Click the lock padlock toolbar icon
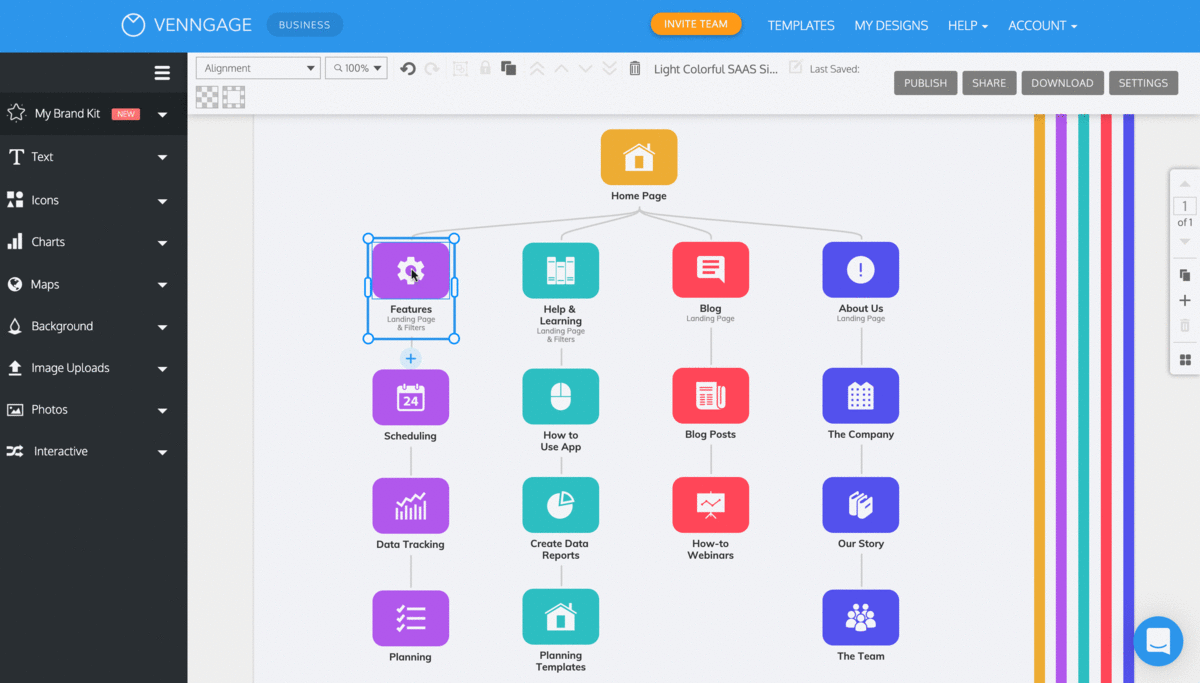The image size is (1200, 683). coord(485,68)
